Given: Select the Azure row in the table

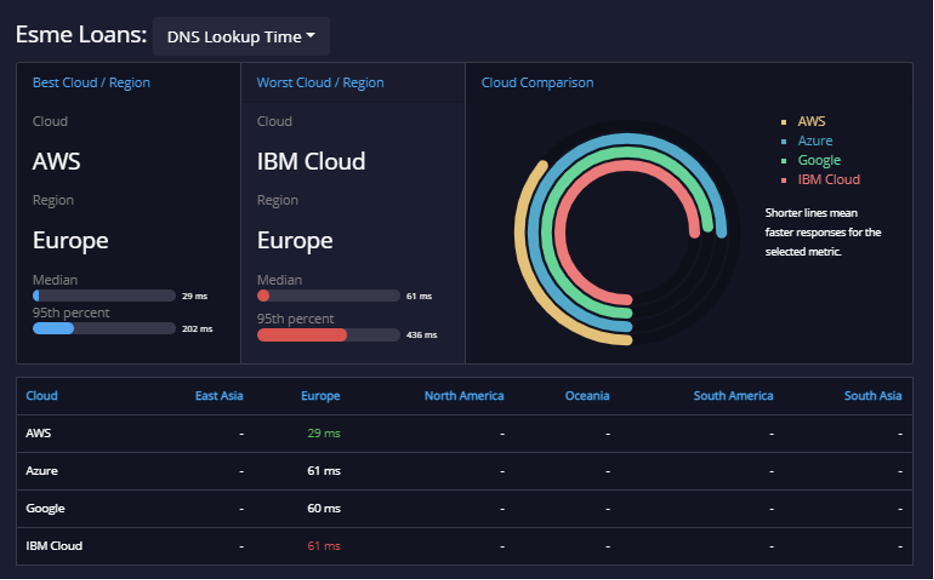Looking at the screenshot, I should tap(465, 471).
